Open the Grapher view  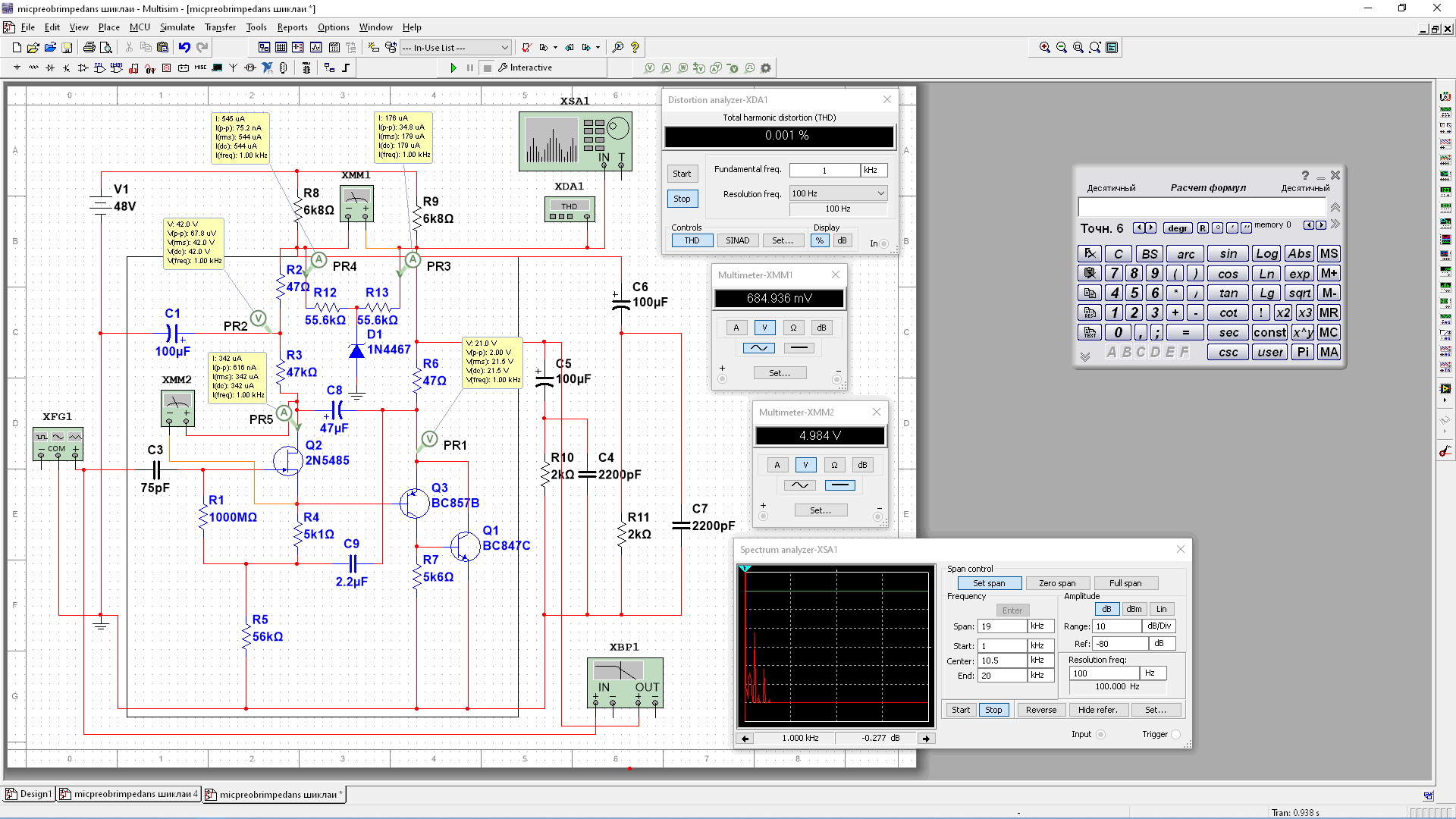point(315,48)
